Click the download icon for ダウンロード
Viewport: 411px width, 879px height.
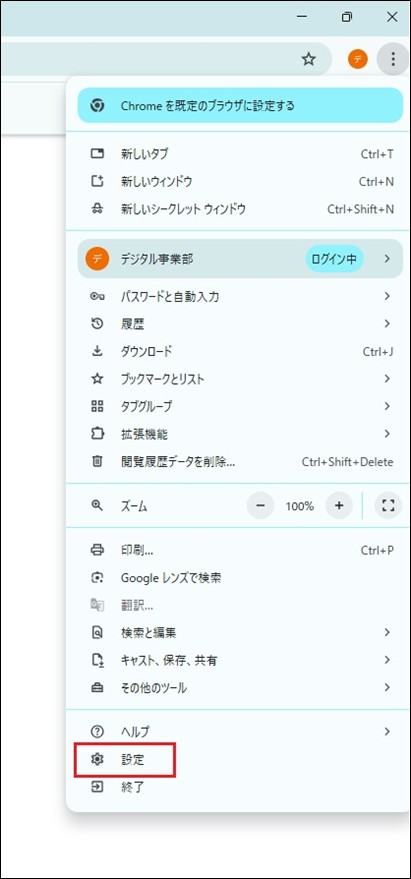point(97,351)
